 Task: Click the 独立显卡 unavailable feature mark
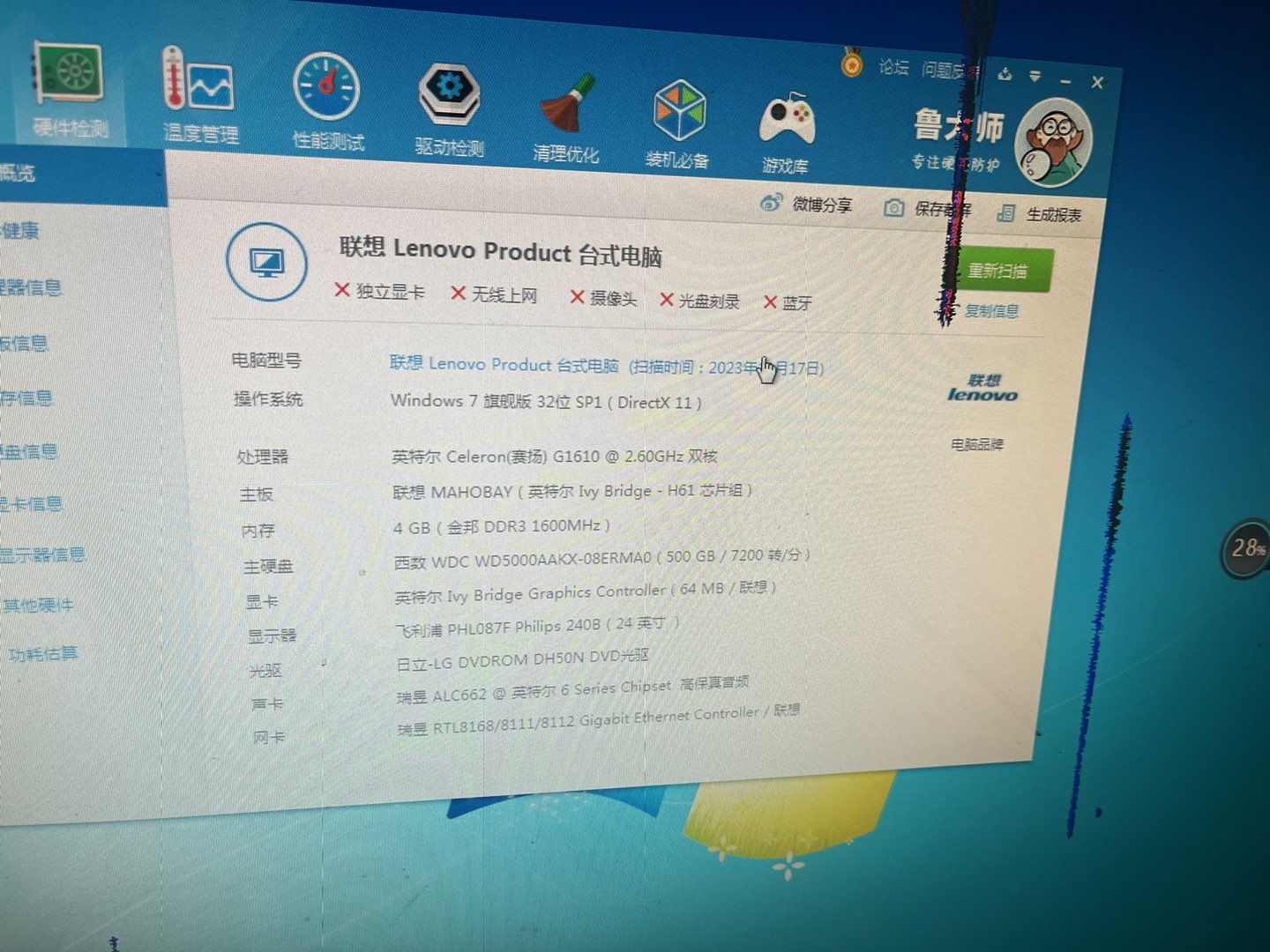[379, 291]
